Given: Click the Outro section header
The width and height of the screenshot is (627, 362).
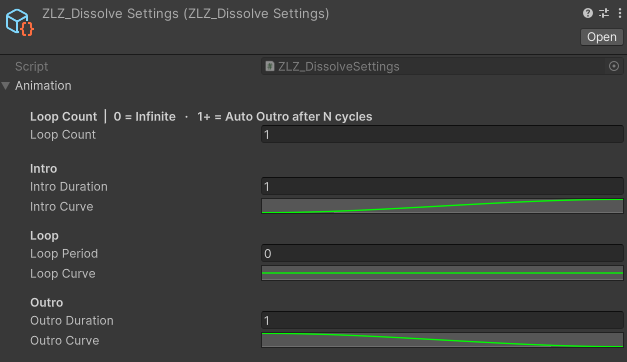Looking at the screenshot, I should point(47,303).
